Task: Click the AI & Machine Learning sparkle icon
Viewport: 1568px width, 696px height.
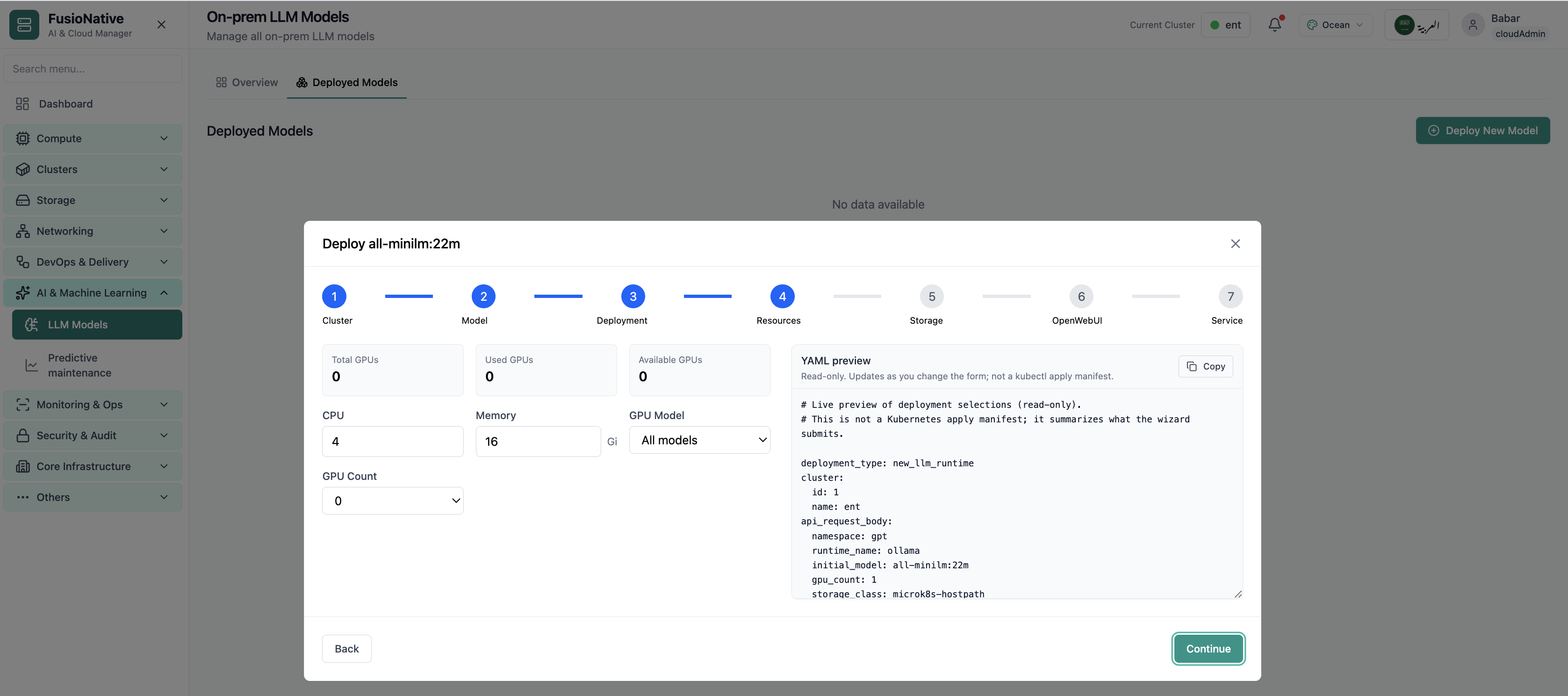Action: tap(22, 293)
